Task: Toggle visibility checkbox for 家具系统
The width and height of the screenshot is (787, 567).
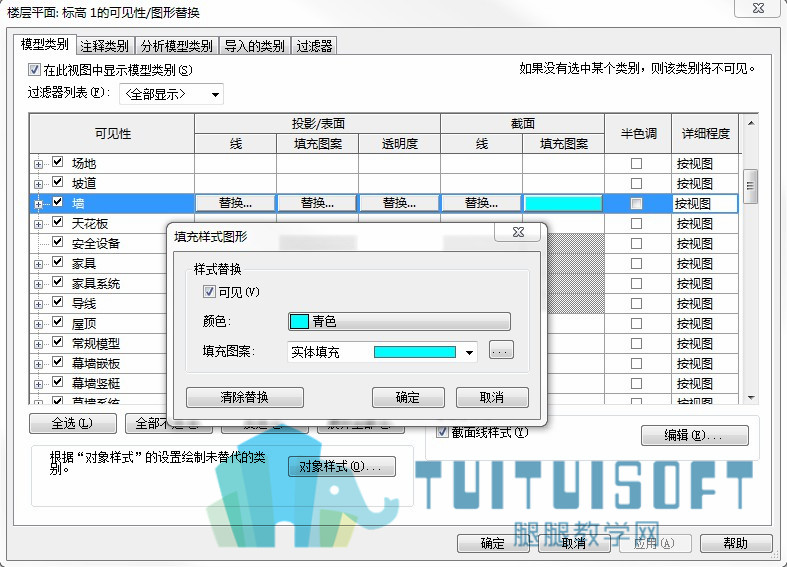Action: [58, 281]
